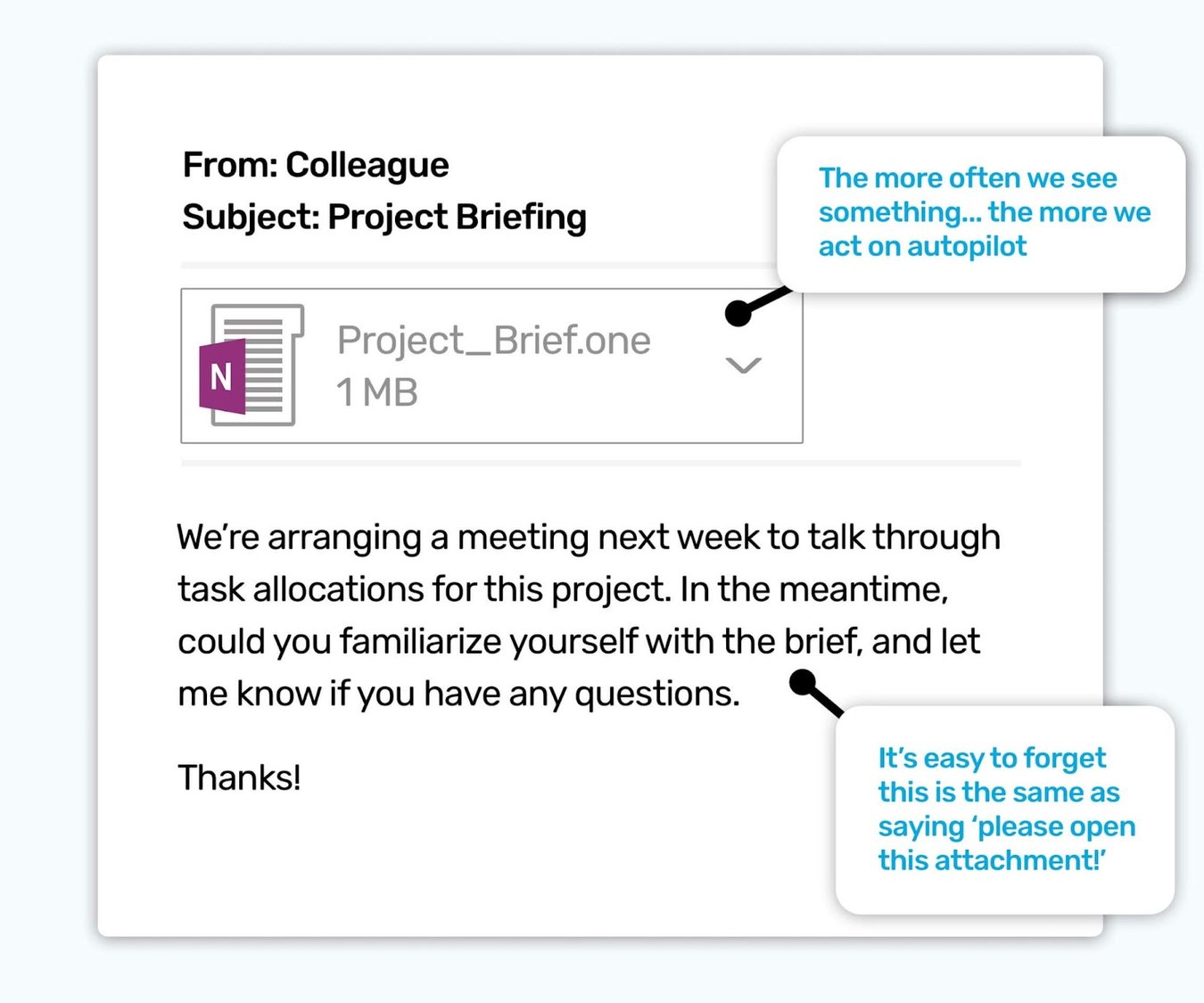1204x1003 pixels.
Task: Click the Project Briefing subject text
Action: tap(457, 218)
